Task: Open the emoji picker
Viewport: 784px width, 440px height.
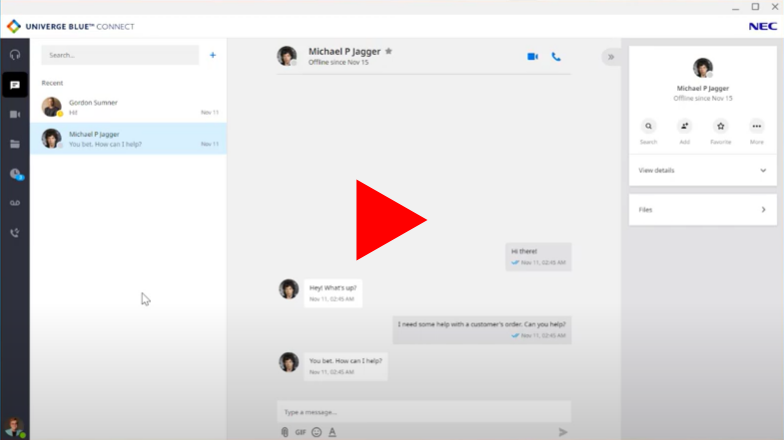Action: [316, 432]
